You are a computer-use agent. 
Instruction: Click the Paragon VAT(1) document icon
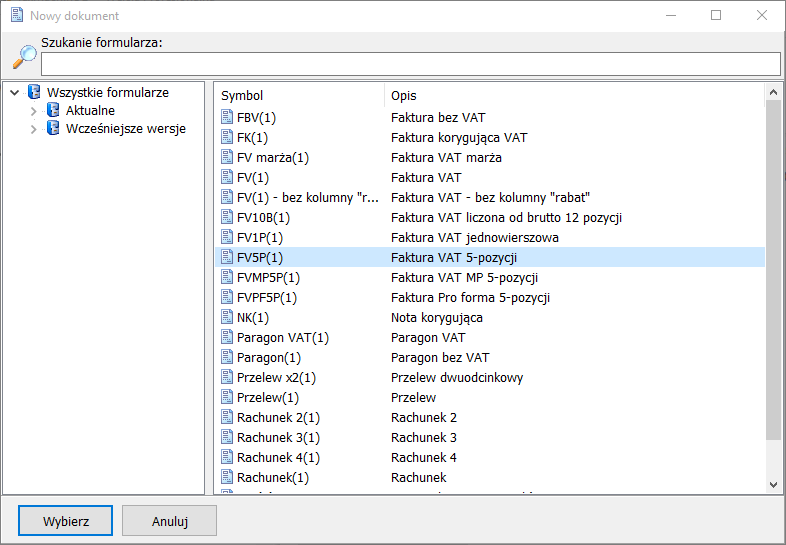226,338
